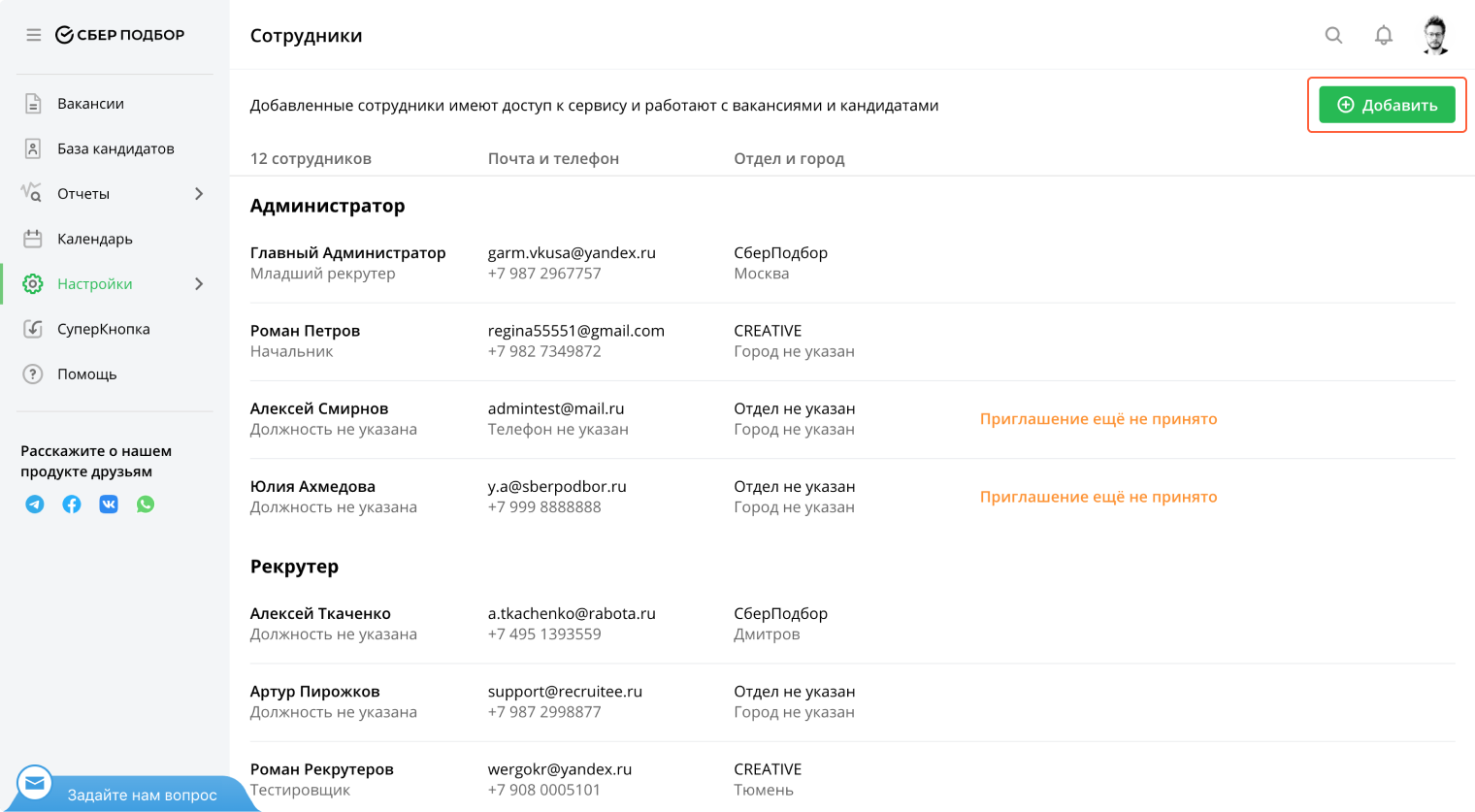This screenshot has width=1475, height=812.
Task: Select СуперКнопка menu item
Action: [x=103, y=329]
